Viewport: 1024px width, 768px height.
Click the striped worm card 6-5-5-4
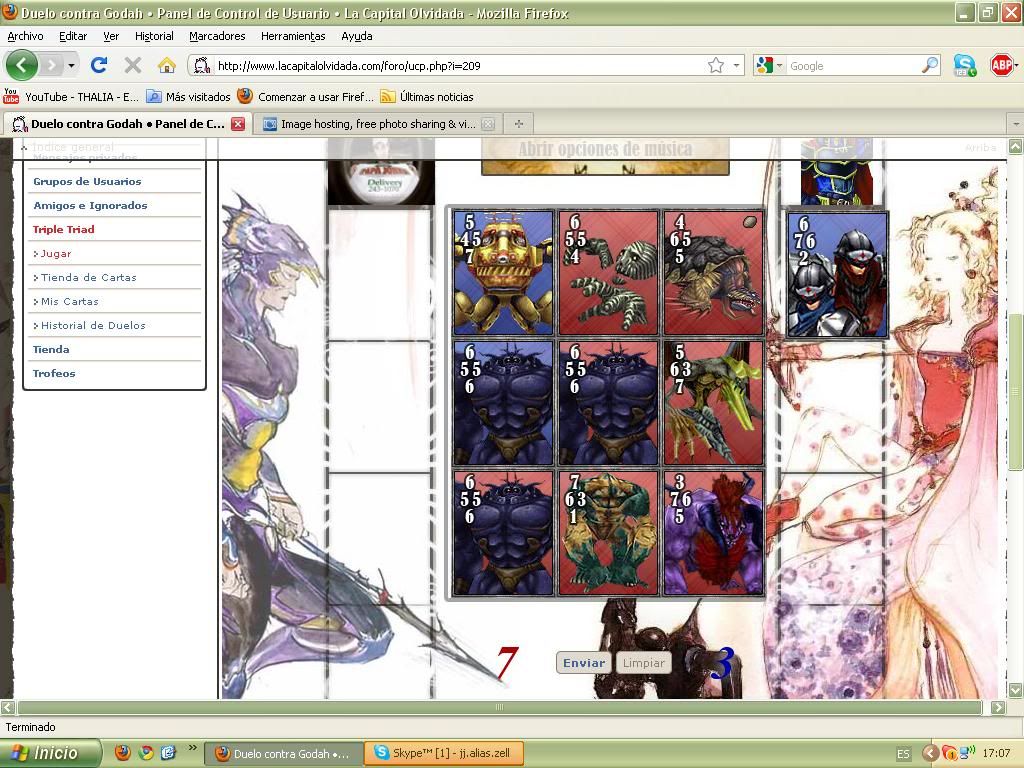pos(608,273)
